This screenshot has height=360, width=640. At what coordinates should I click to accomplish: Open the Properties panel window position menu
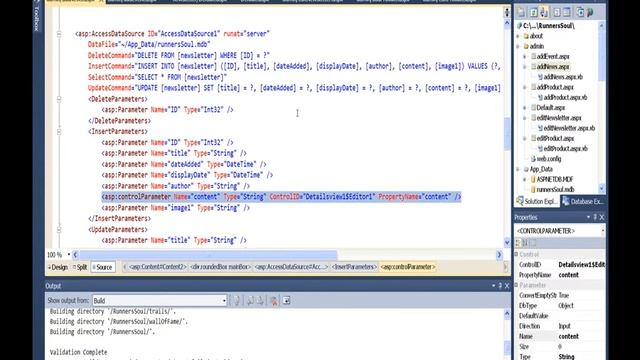[588, 217]
